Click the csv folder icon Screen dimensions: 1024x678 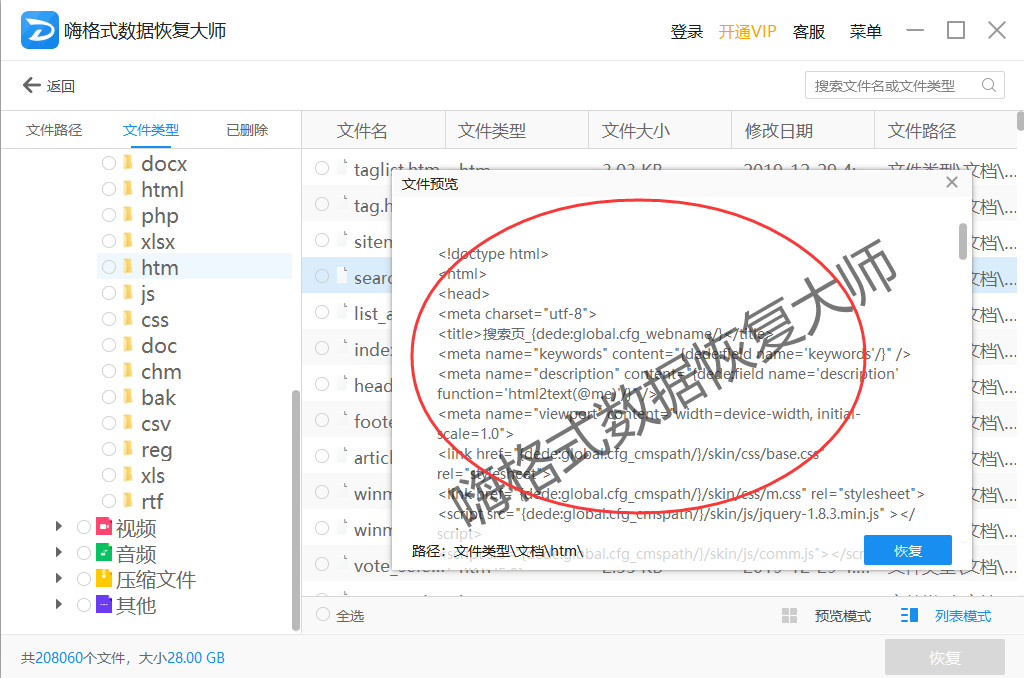tap(128, 423)
